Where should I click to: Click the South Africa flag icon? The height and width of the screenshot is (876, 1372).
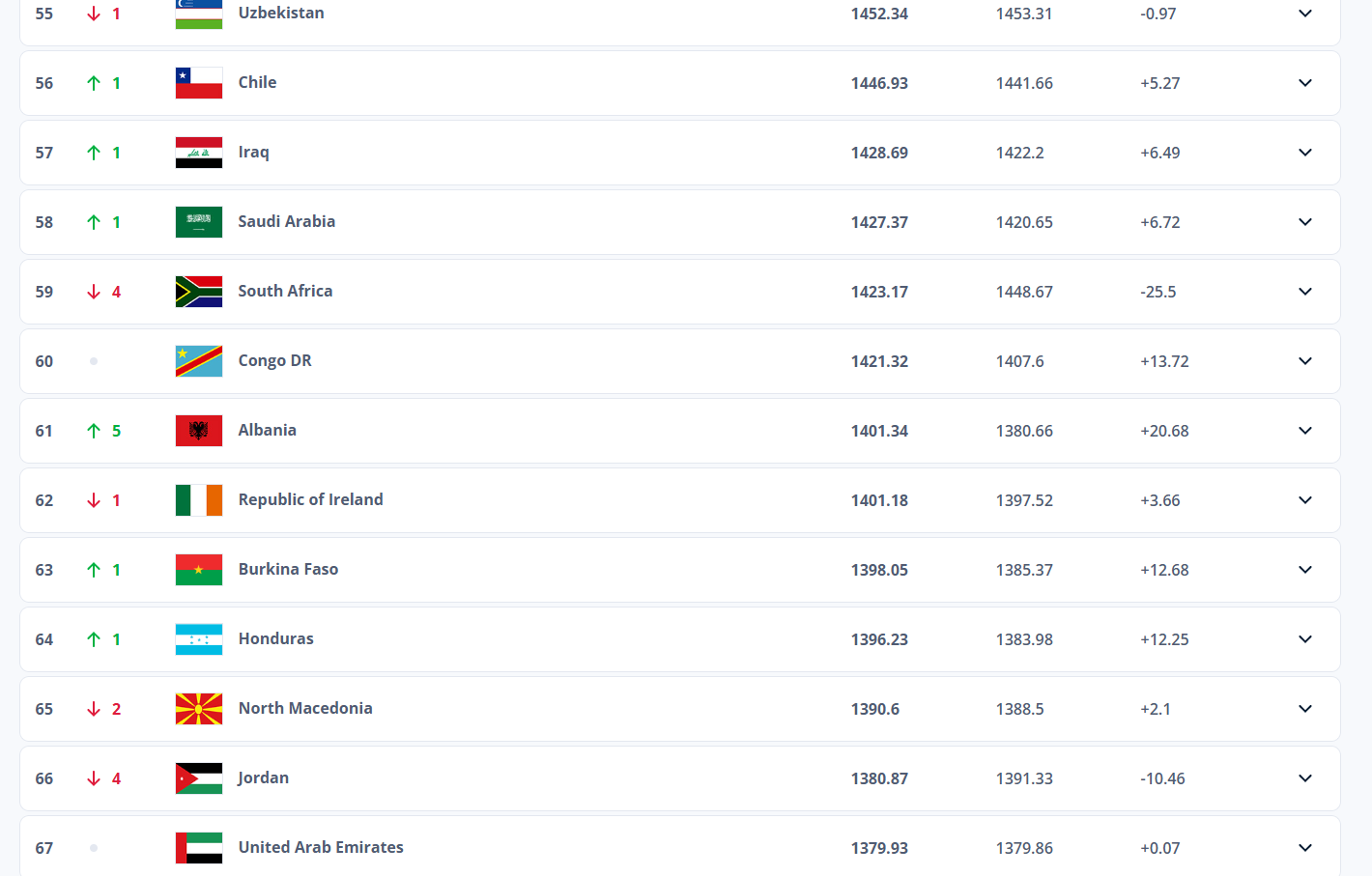[x=199, y=292]
